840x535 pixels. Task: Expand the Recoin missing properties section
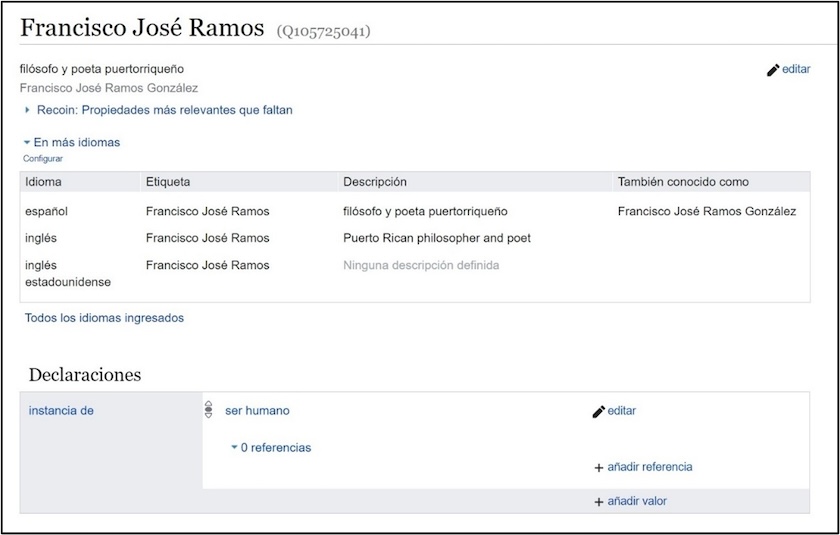28,110
